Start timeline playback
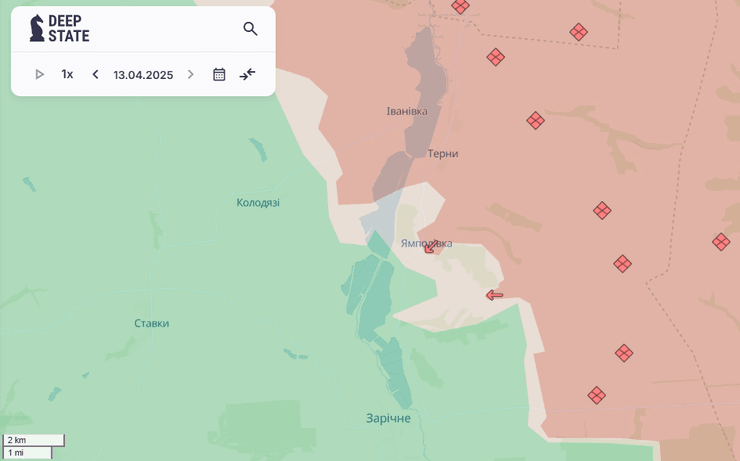The height and width of the screenshot is (461, 740). [x=40, y=74]
